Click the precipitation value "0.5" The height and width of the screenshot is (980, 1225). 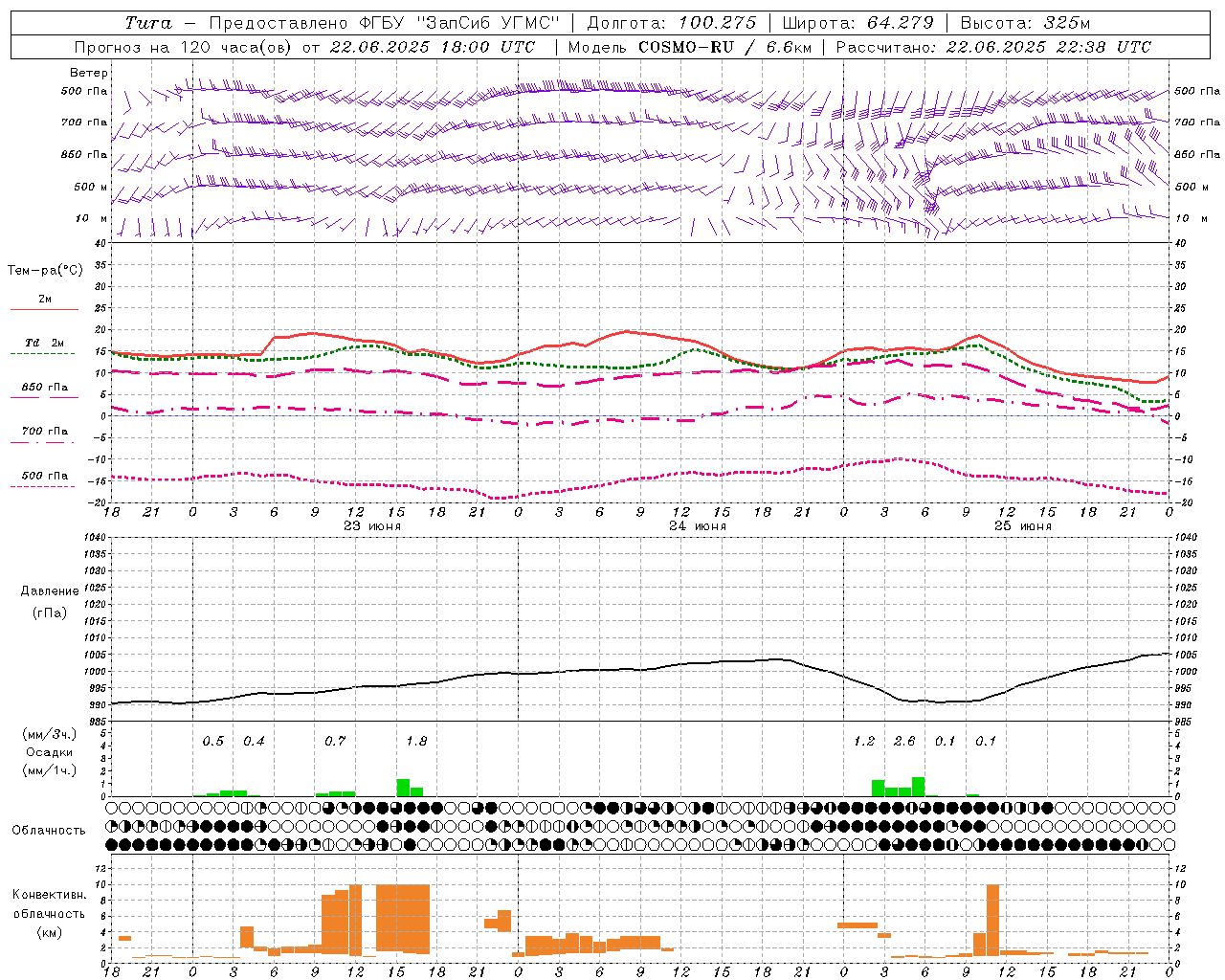[212, 742]
